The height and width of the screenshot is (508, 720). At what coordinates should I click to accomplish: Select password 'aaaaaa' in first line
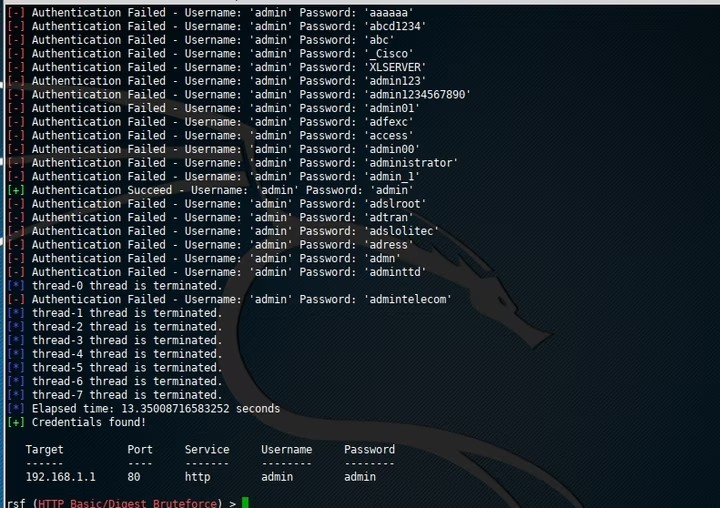click(x=388, y=12)
